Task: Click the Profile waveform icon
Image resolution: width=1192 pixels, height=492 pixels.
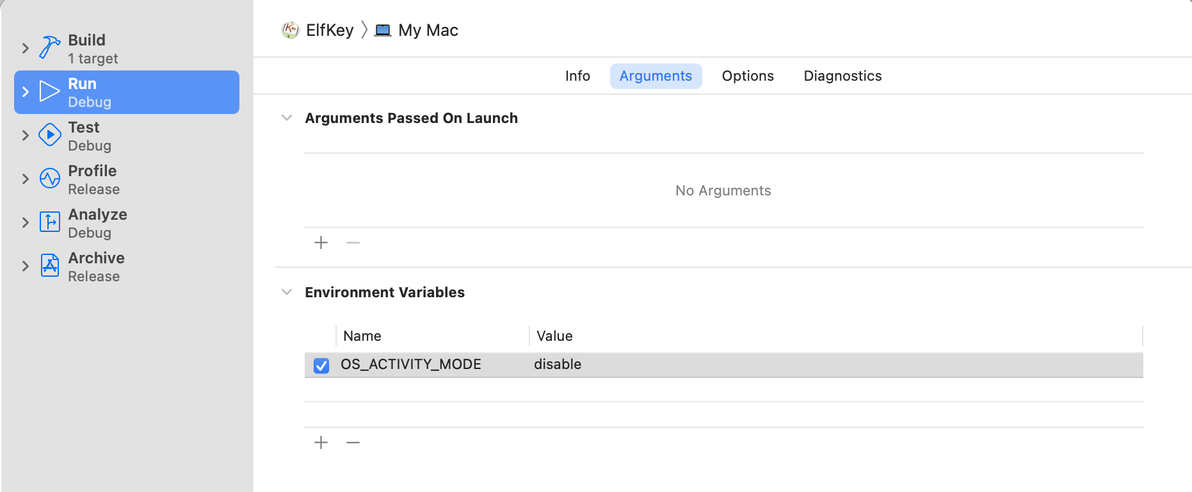Action: pyautogui.click(x=50, y=179)
